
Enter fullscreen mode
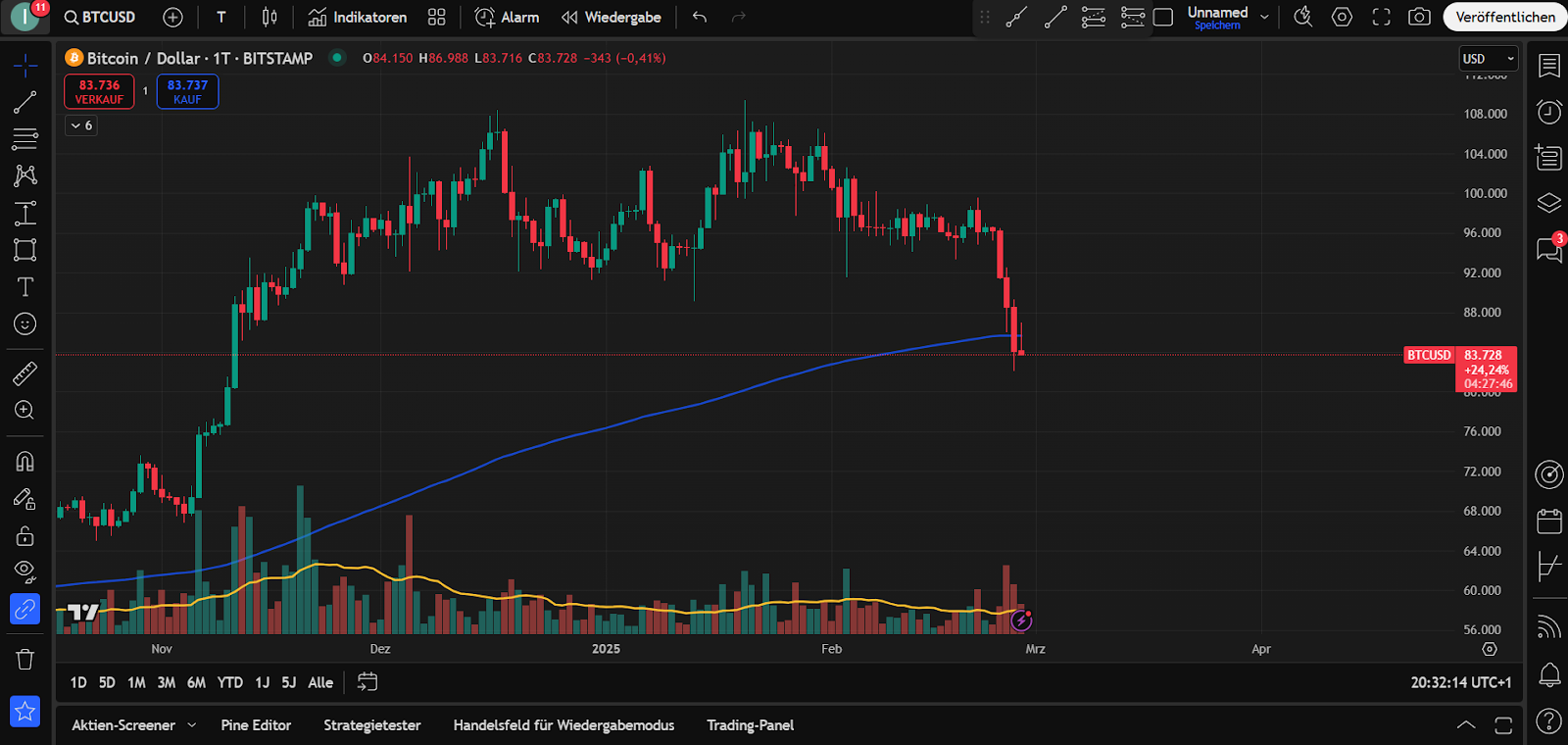[x=1381, y=17]
